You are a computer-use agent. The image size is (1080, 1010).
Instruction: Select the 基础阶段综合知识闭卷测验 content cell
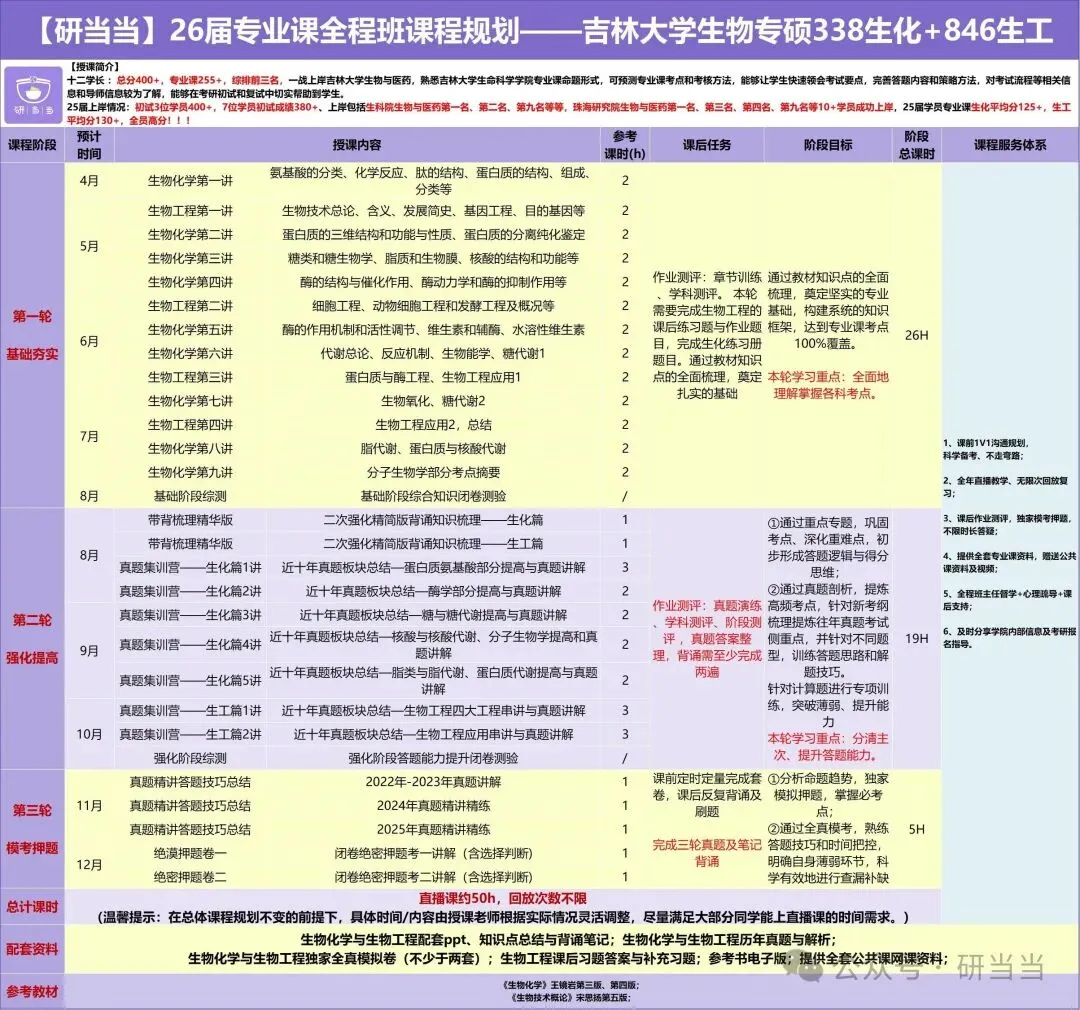(x=433, y=496)
